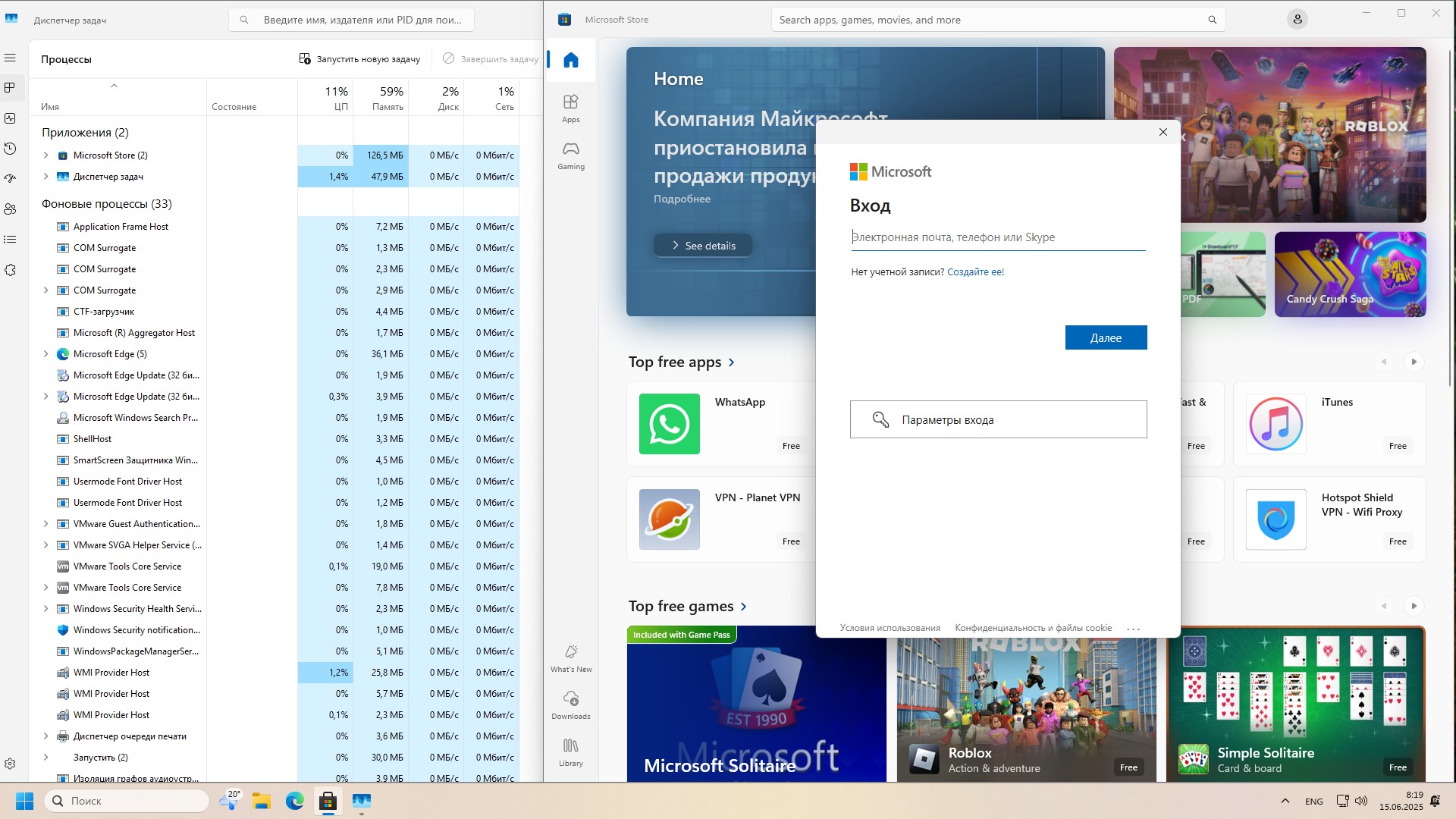Open Processes page icon in Task Manager sidebar

click(x=10, y=88)
